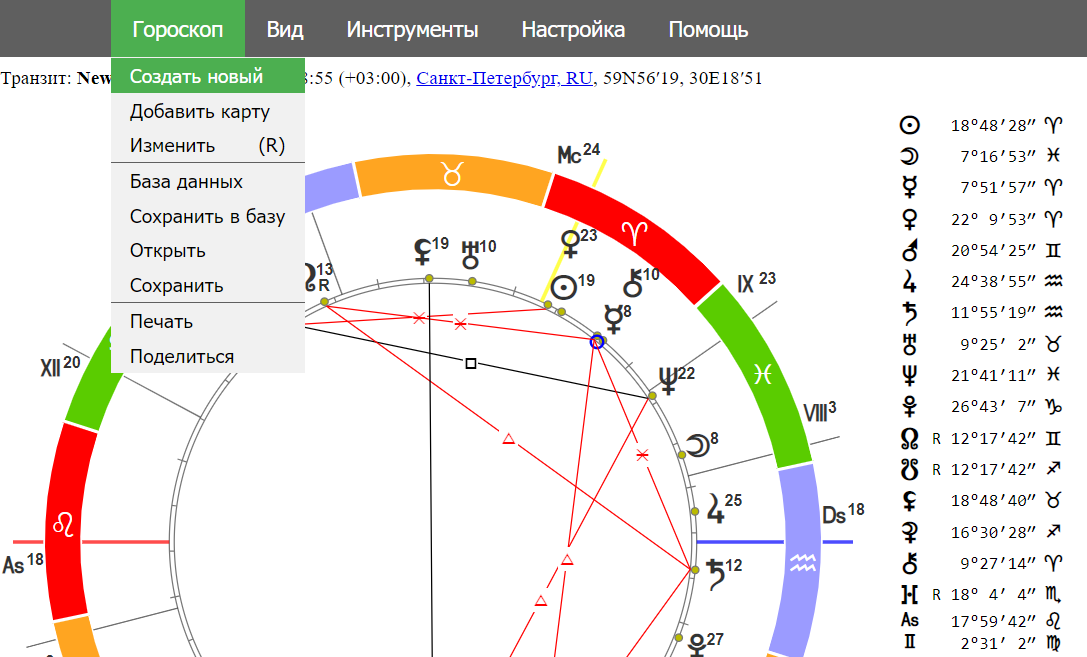Click Chiron glyph in the chart wheel
Image resolution: width=1087 pixels, height=657 pixels.
(x=633, y=283)
